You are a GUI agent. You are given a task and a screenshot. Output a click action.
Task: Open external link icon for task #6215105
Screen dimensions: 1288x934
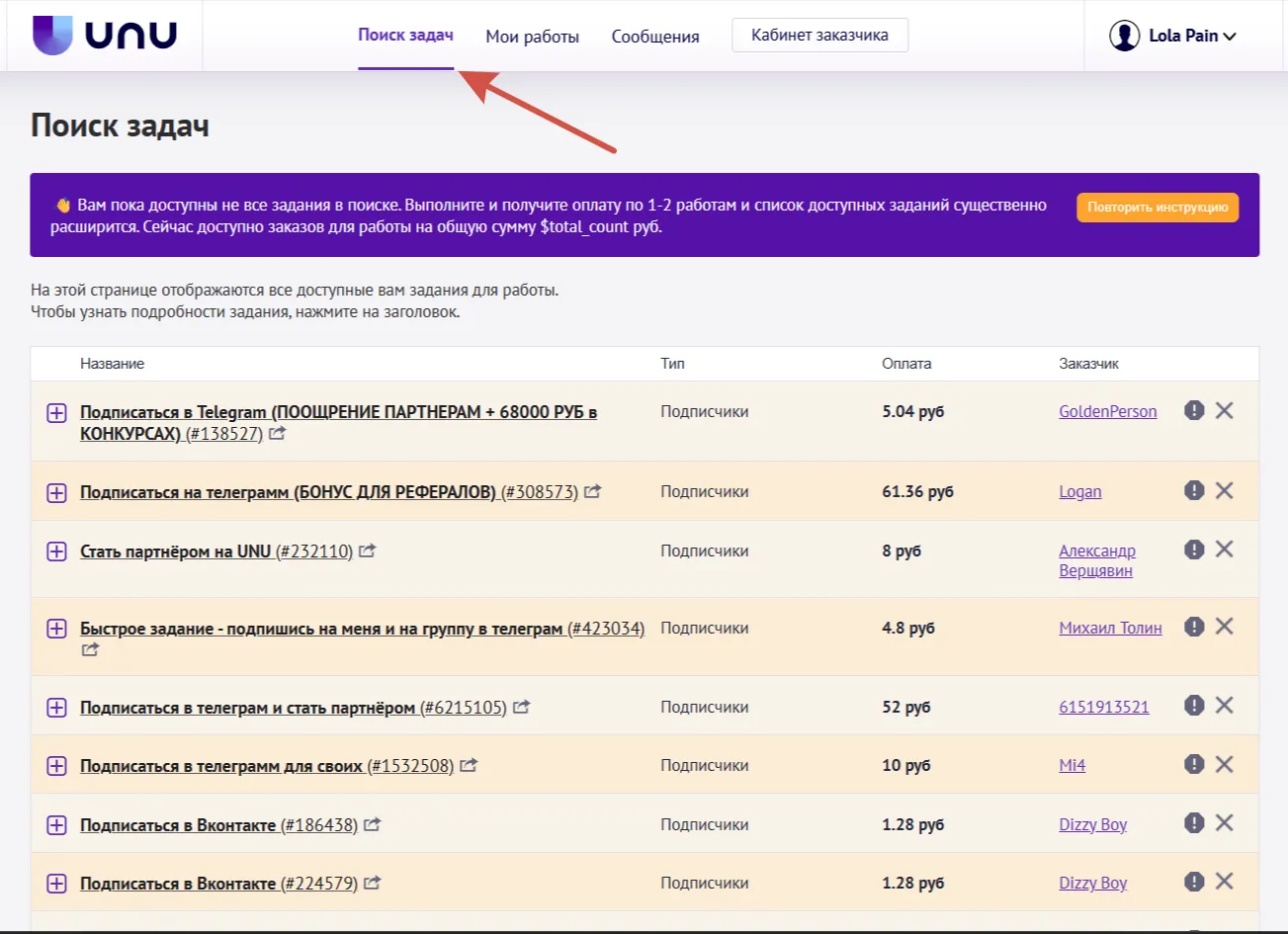(521, 707)
